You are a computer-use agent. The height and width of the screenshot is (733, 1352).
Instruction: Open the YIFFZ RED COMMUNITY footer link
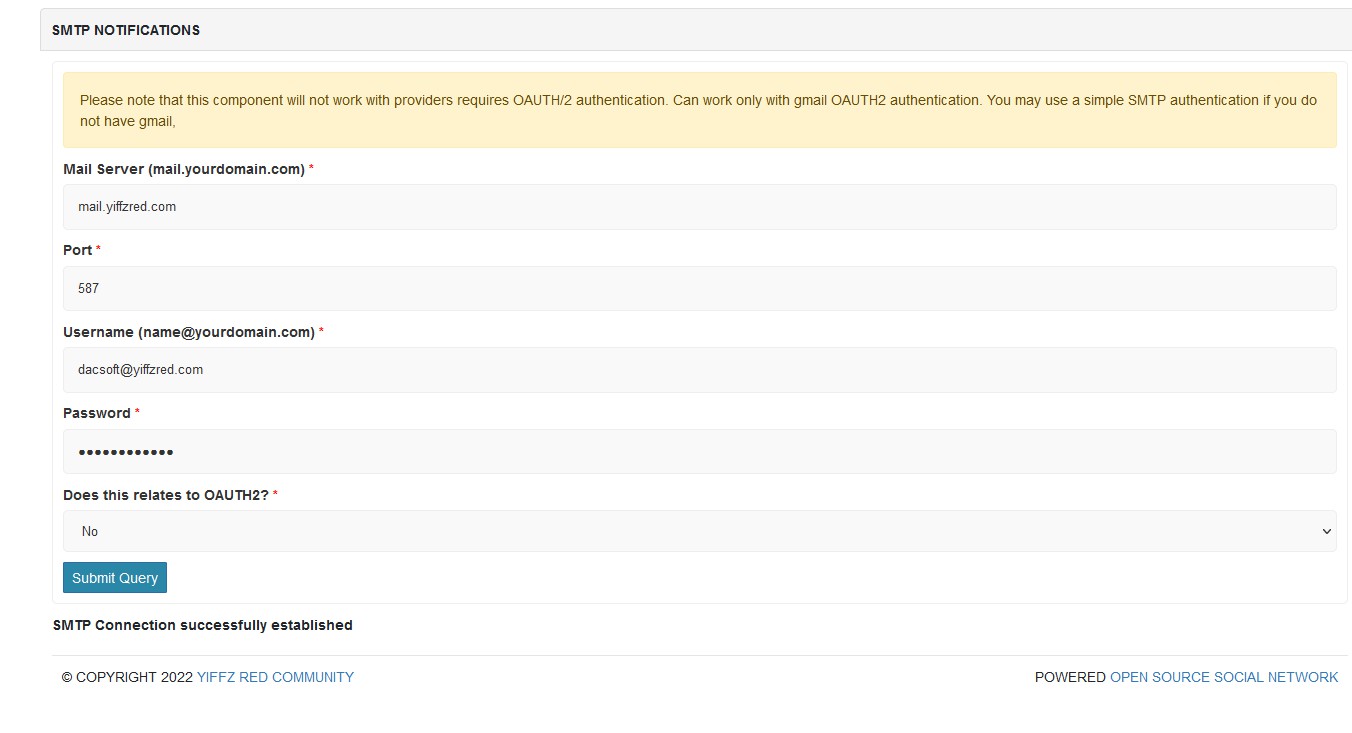point(275,677)
